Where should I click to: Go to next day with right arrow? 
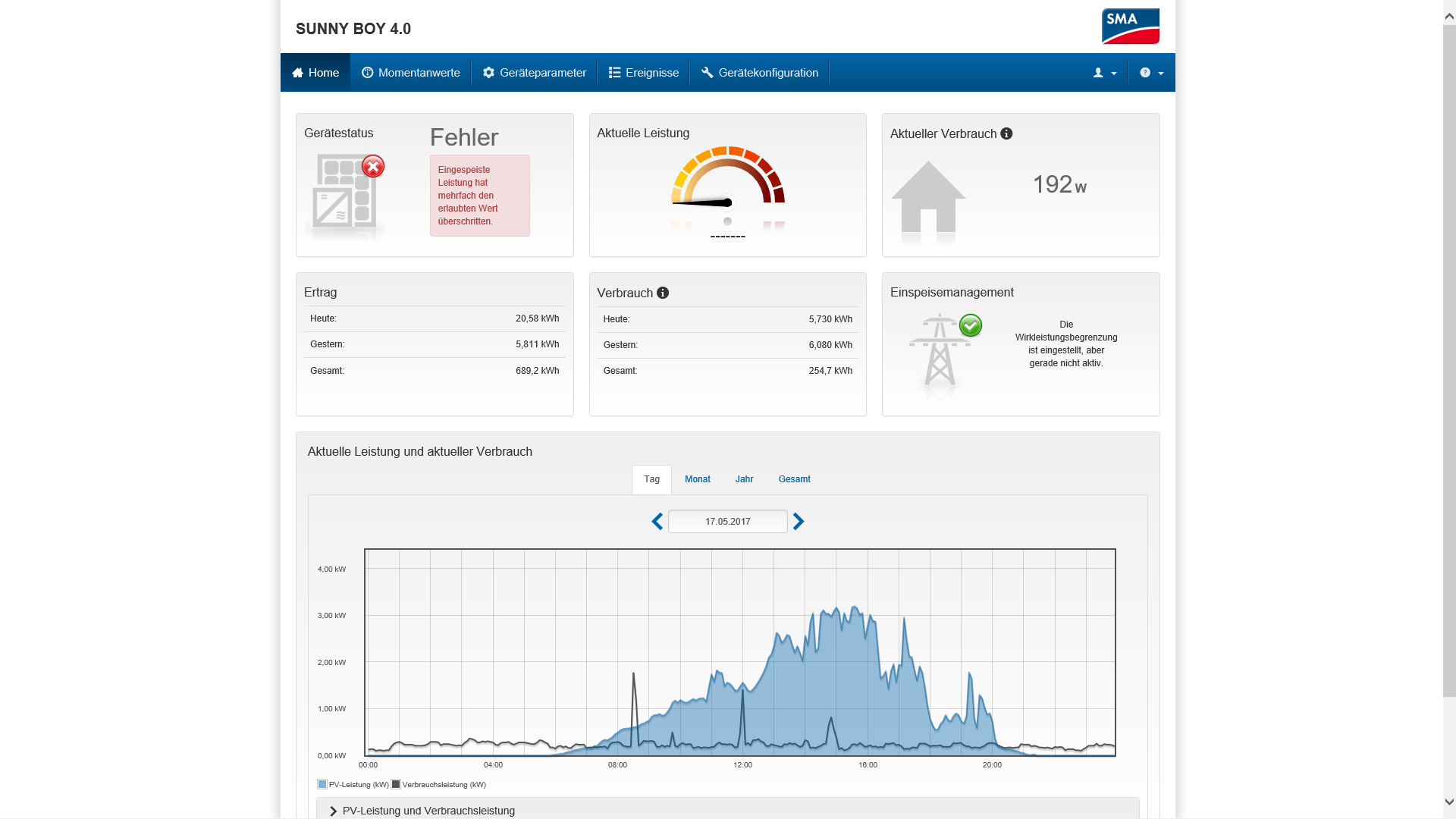(x=799, y=522)
